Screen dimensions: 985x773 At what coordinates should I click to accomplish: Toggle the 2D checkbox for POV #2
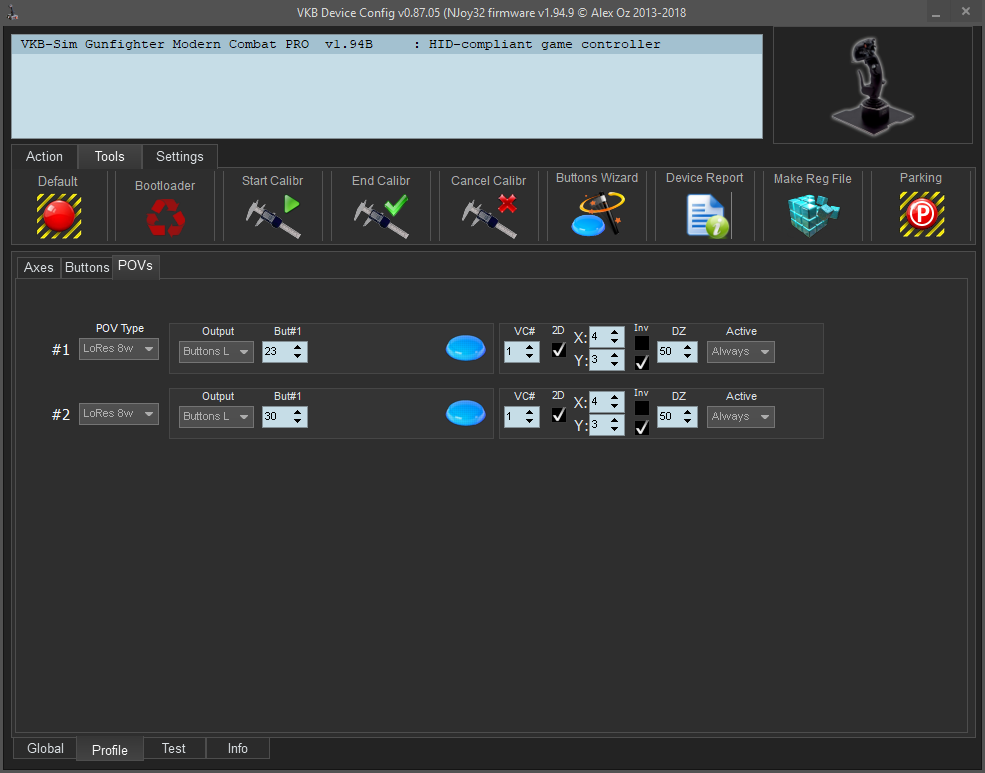[x=558, y=415]
